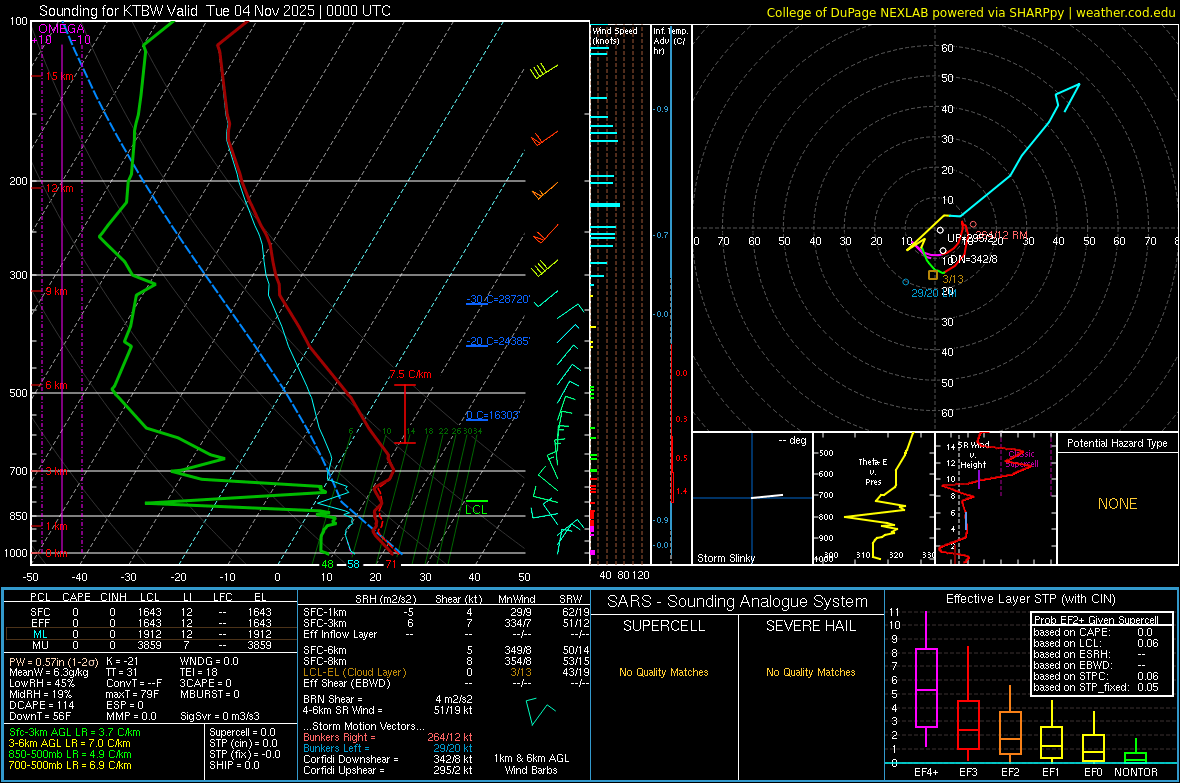Click the surface wetbulb value 58
1180x783 pixels.
click(x=353, y=564)
